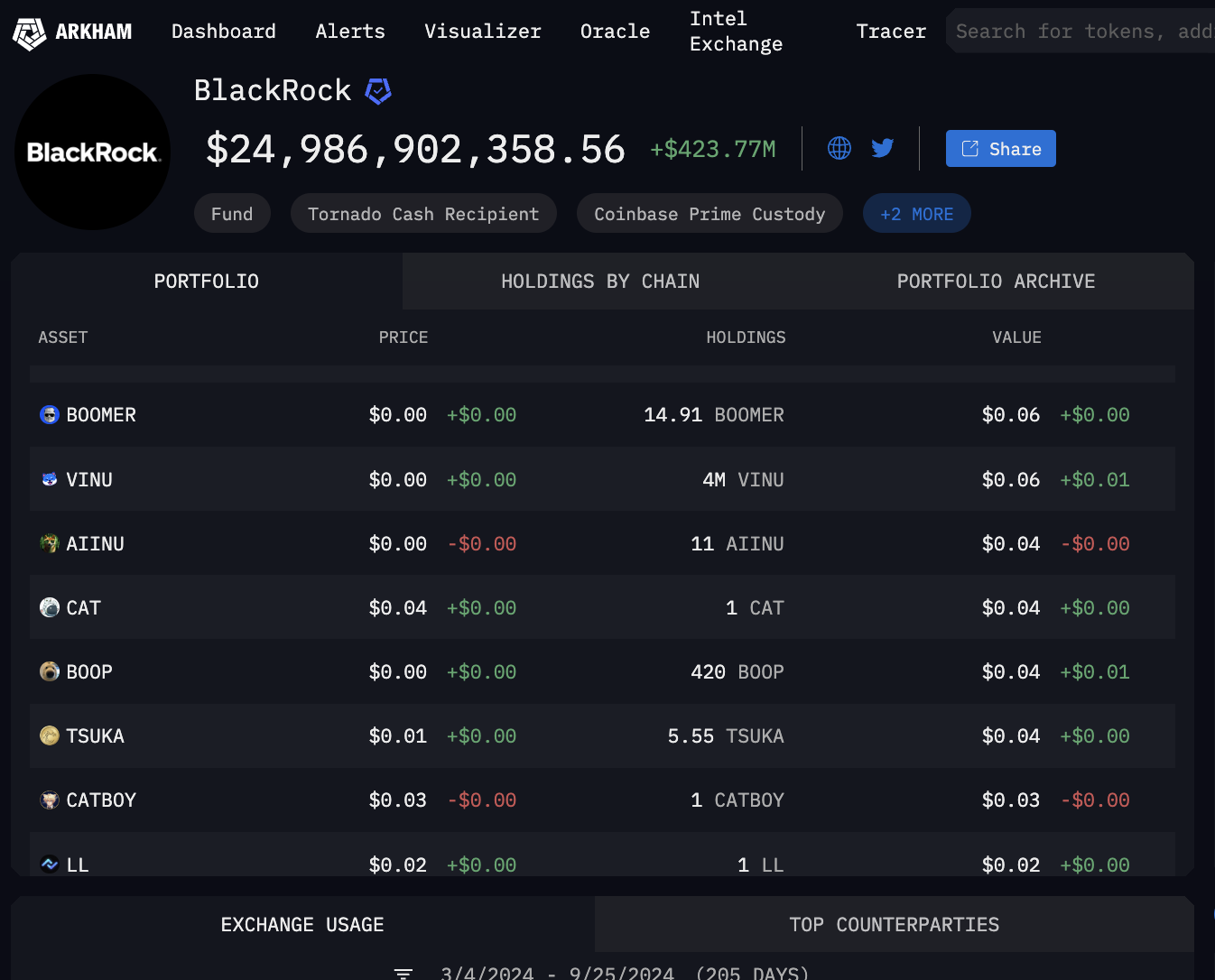Open the date range filter icon
Viewport: 1215px width, 980px height.
pyautogui.click(x=403, y=974)
